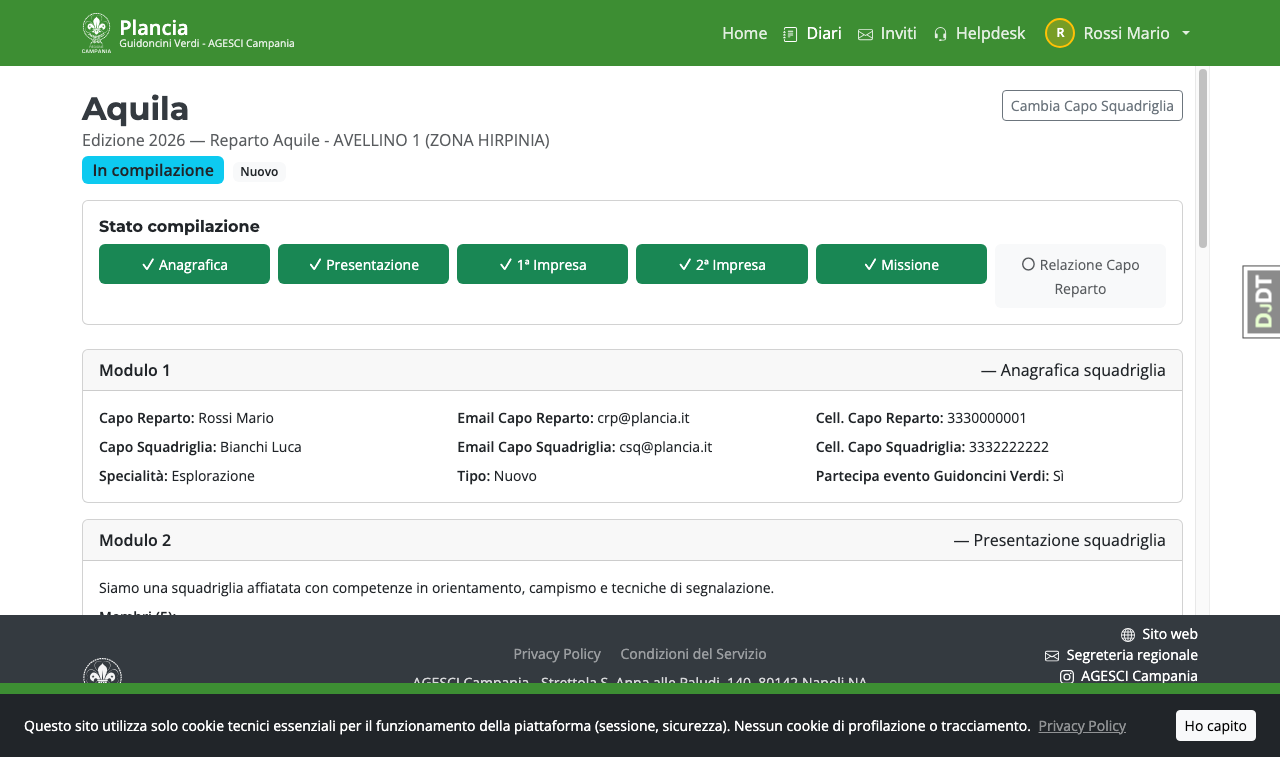Click the page vertical scrollbar thumb
This screenshot has width=1280, height=757.
coord(1203,158)
